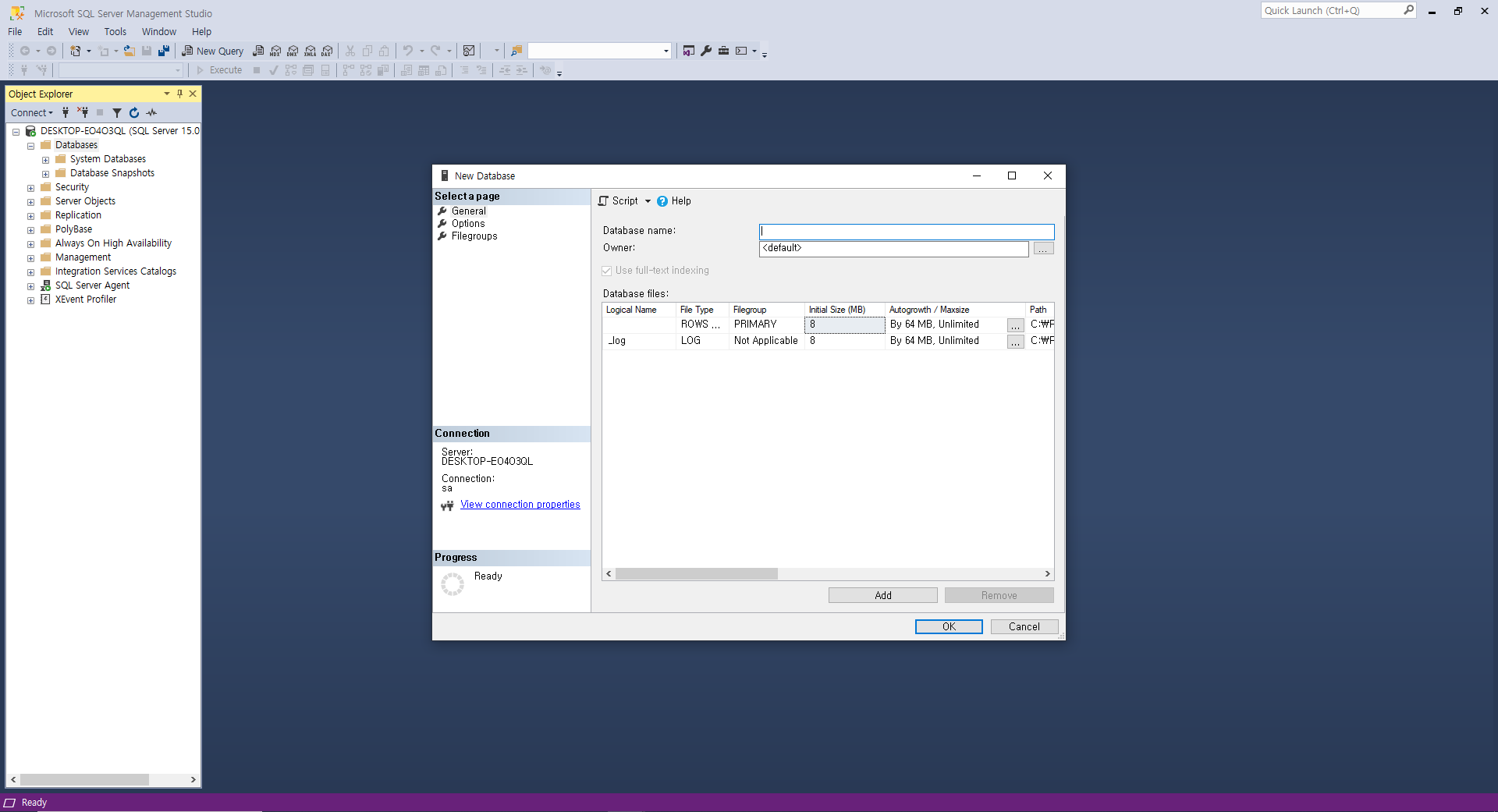Image resolution: width=1498 pixels, height=812 pixels.
Task: Click the Initial Size cell for ROWS file
Action: [845, 324]
